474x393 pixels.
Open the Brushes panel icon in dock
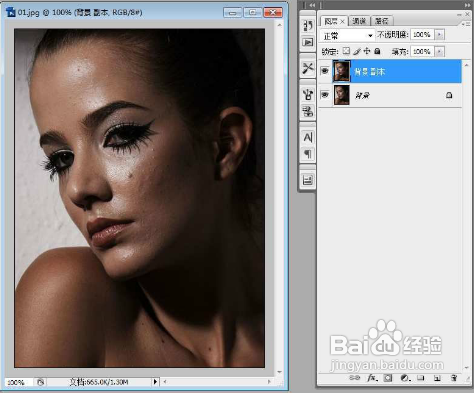click(308, 94)
